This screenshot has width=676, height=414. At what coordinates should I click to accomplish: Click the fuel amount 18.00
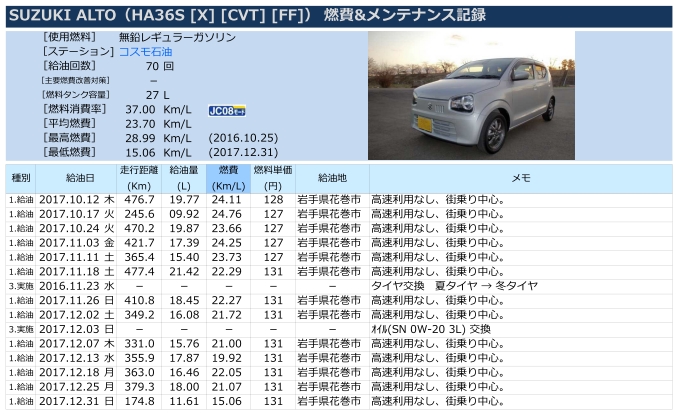click(184, 387)
